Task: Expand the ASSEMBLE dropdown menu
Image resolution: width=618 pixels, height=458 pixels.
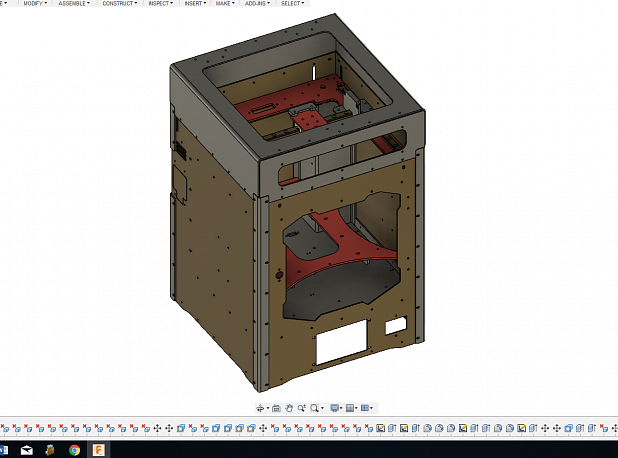Action: coord(73,3)
